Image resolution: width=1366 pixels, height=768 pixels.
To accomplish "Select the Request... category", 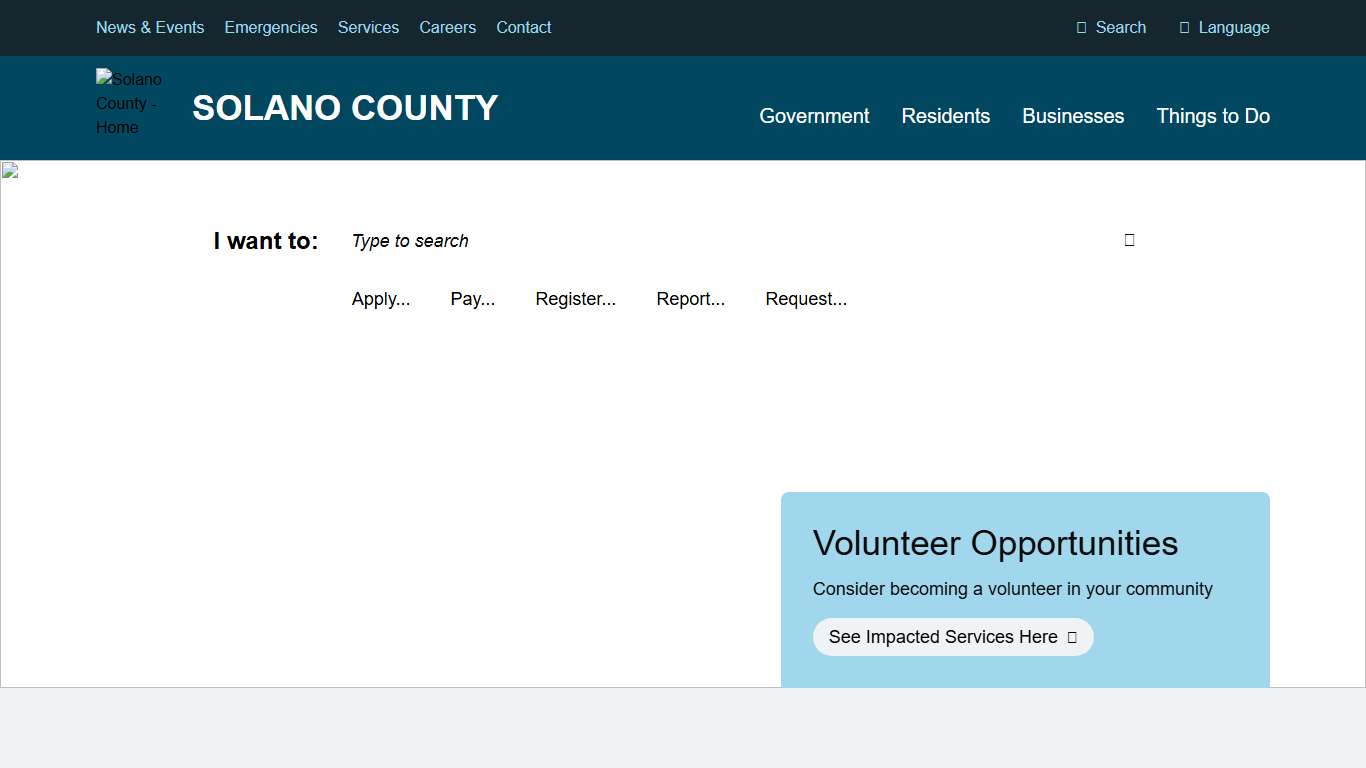I will [806, 298].
